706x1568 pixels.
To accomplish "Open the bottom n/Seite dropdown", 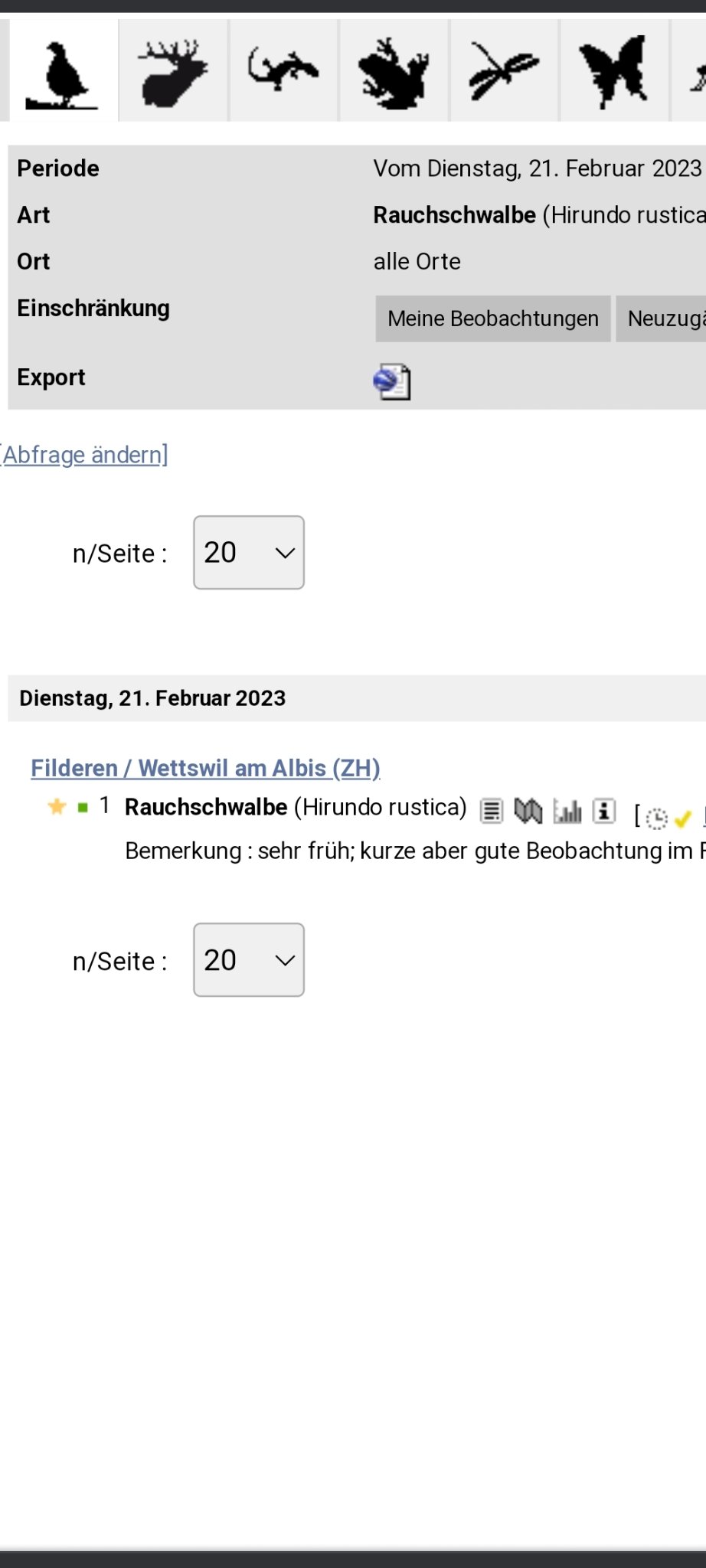I will 249,960.
